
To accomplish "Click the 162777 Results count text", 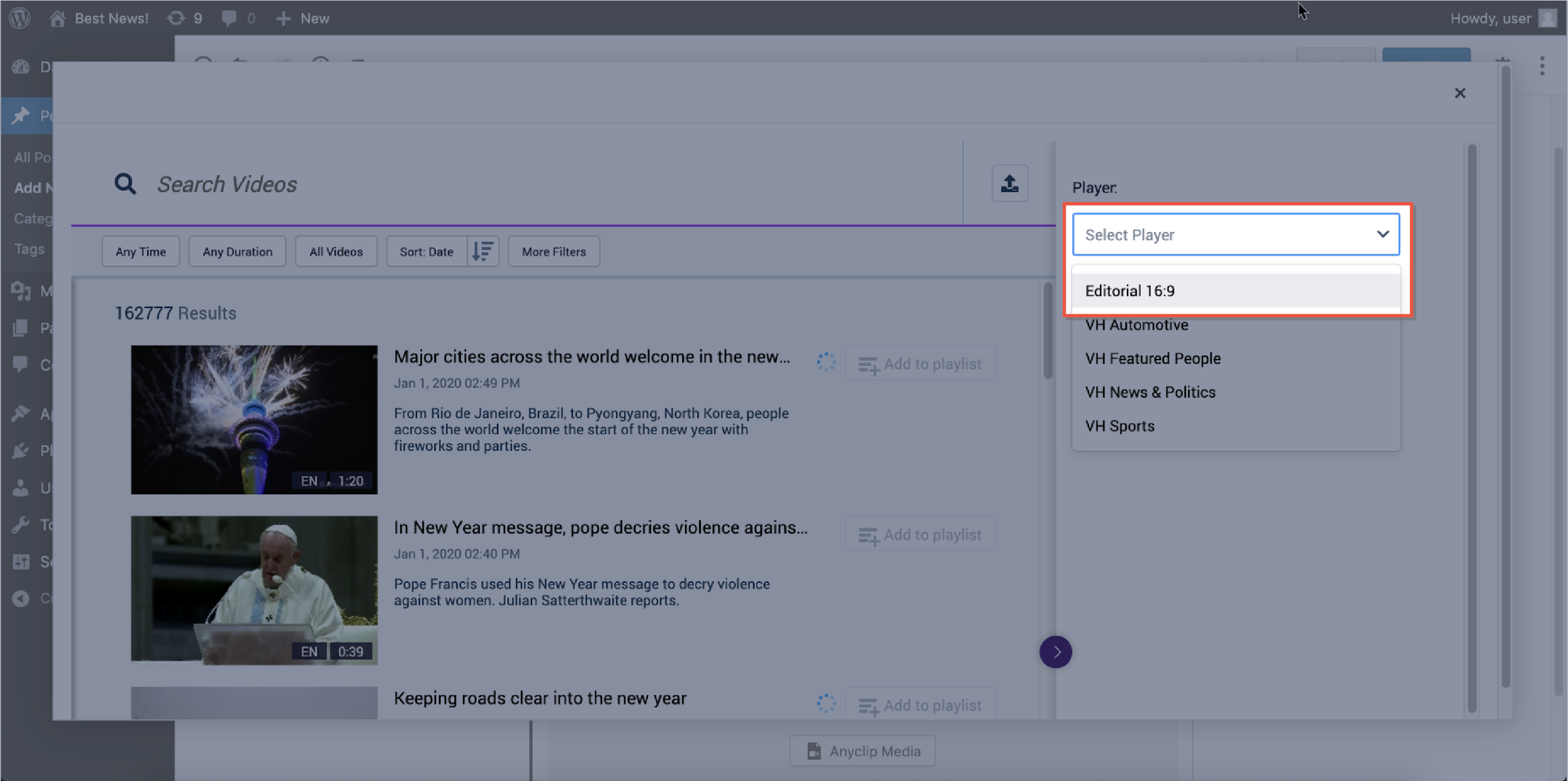I will [x=175, y=313].
